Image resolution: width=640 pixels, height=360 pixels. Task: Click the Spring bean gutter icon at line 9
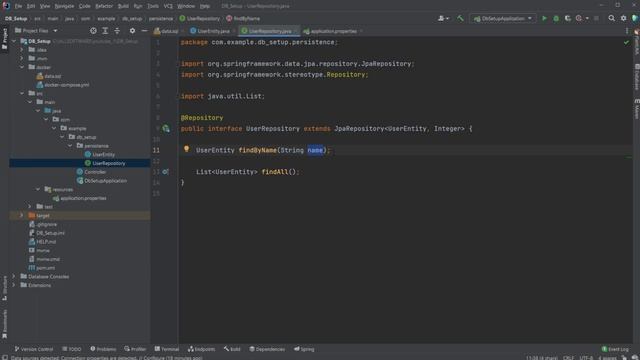point(166,129)
